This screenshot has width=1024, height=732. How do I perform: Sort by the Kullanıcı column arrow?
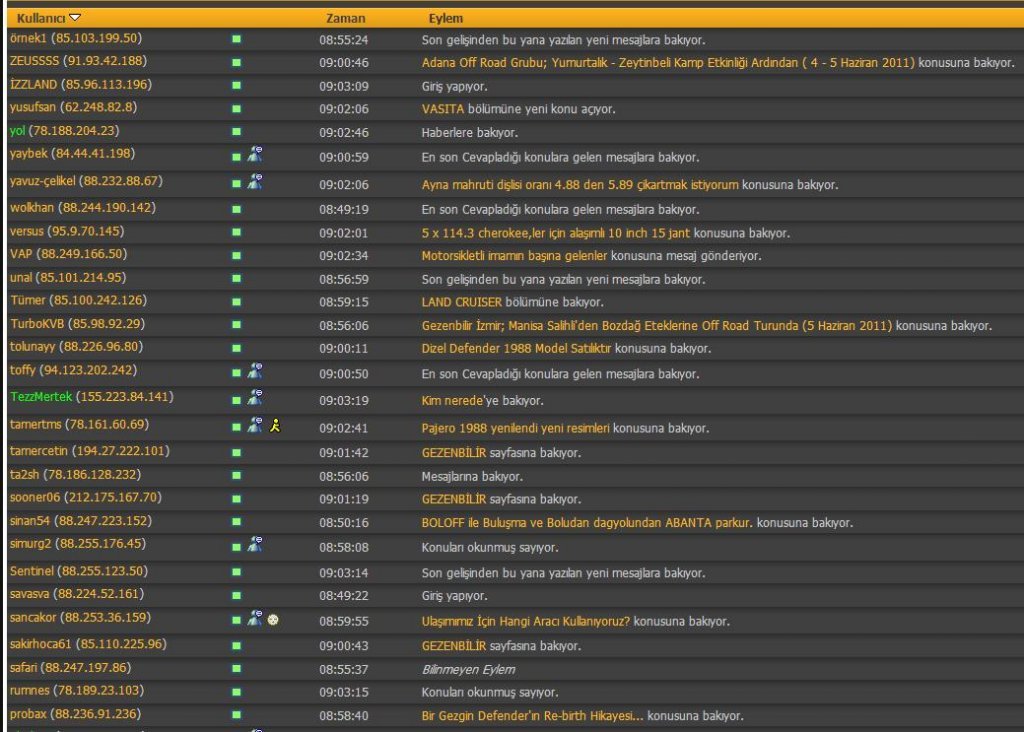pos(75,18)
